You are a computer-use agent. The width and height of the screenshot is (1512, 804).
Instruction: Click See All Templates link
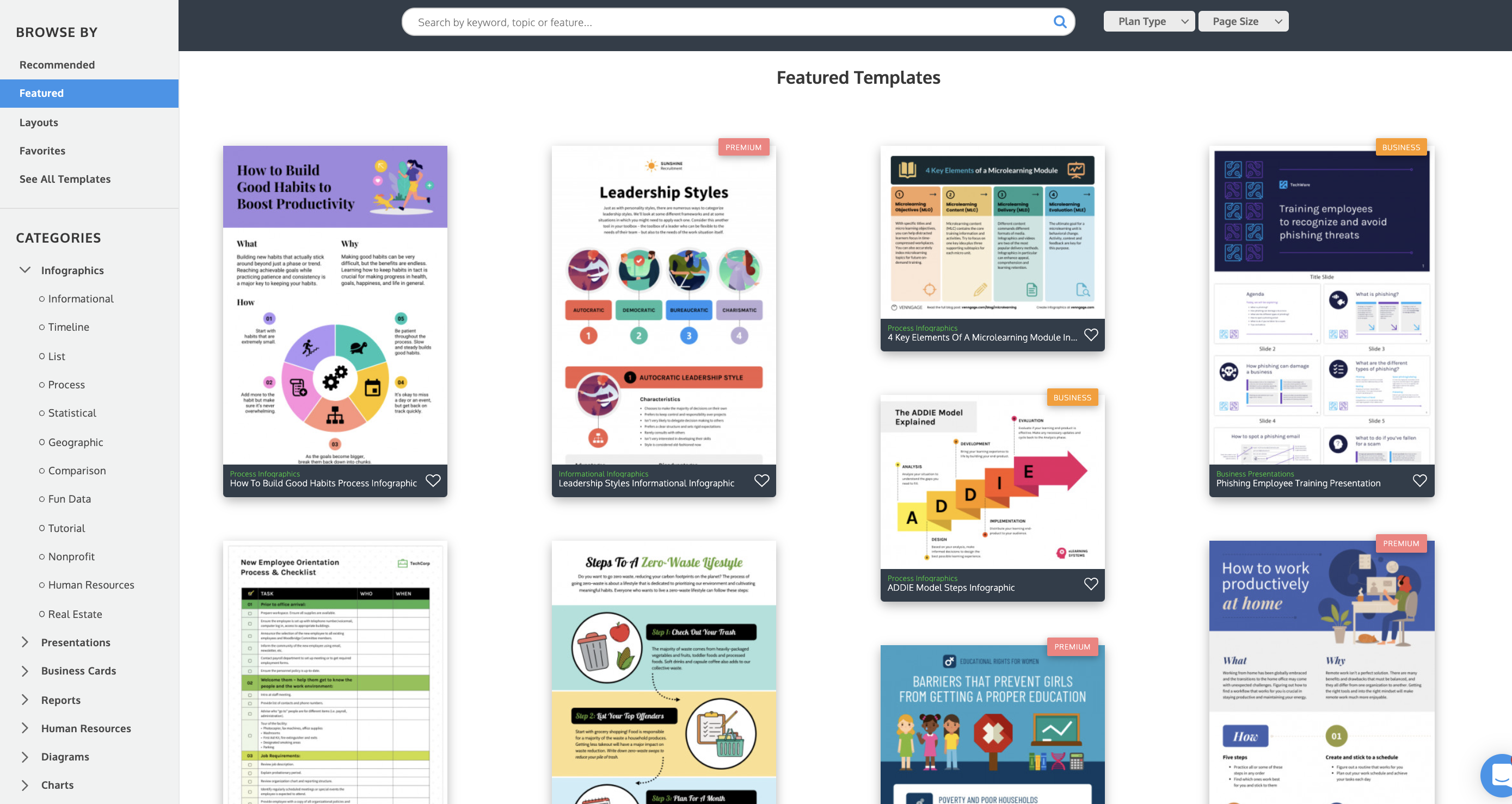(65, 178)
